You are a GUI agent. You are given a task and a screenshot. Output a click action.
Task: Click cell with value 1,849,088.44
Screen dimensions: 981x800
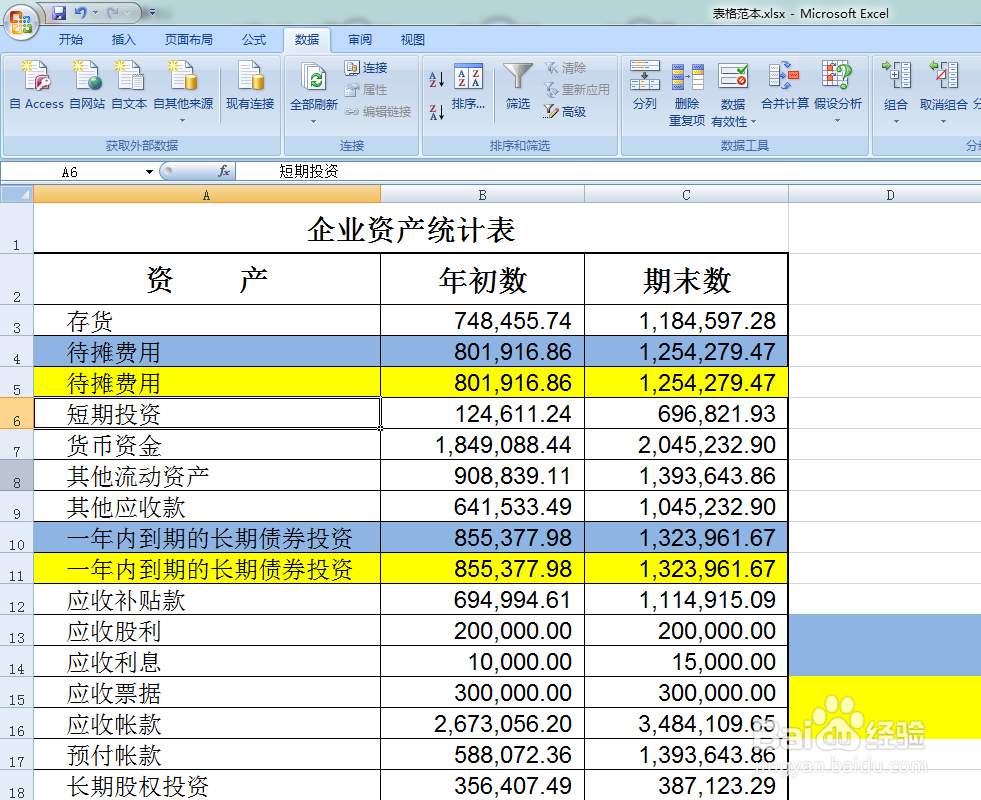[x=482, y=444]
